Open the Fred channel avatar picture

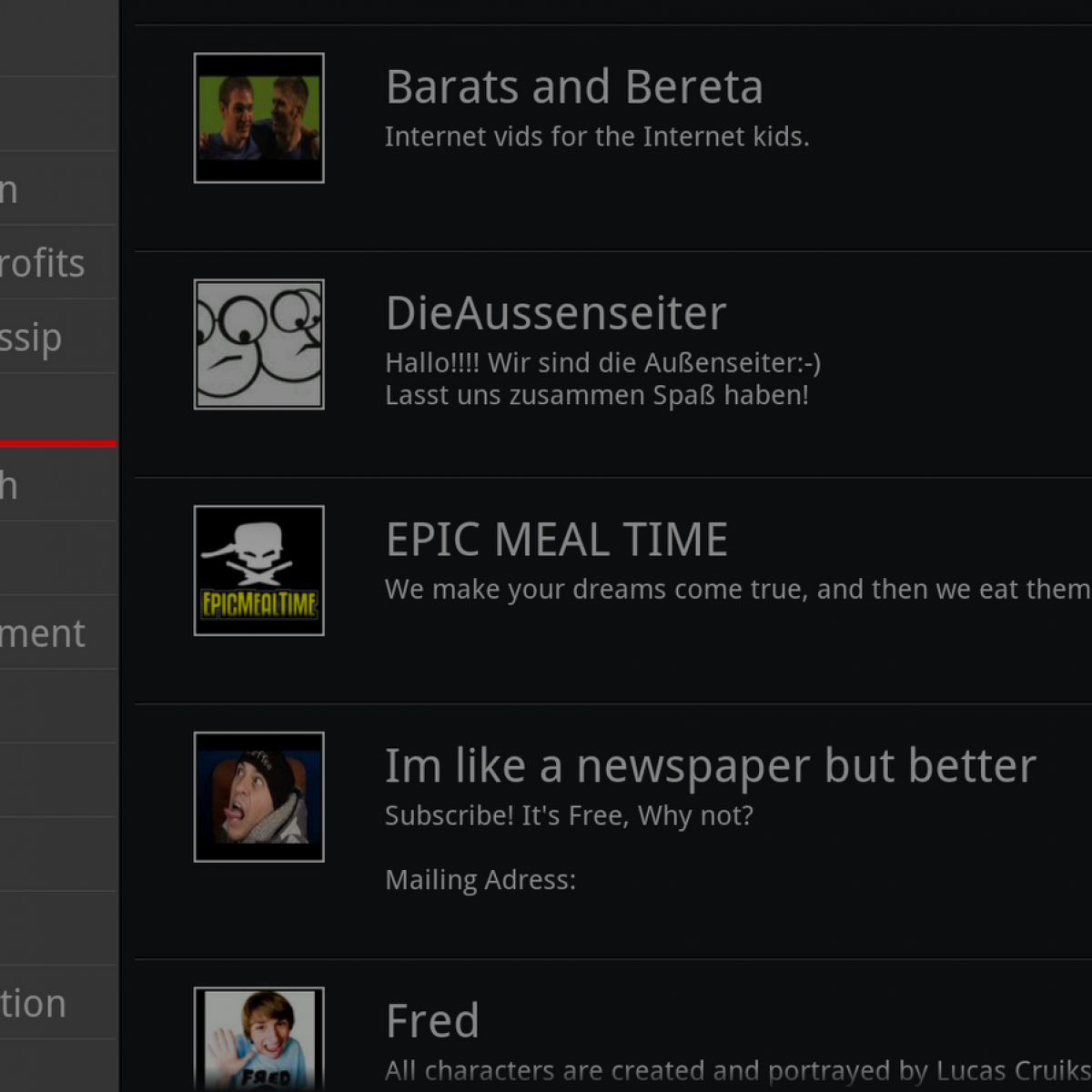(259, 1040)
